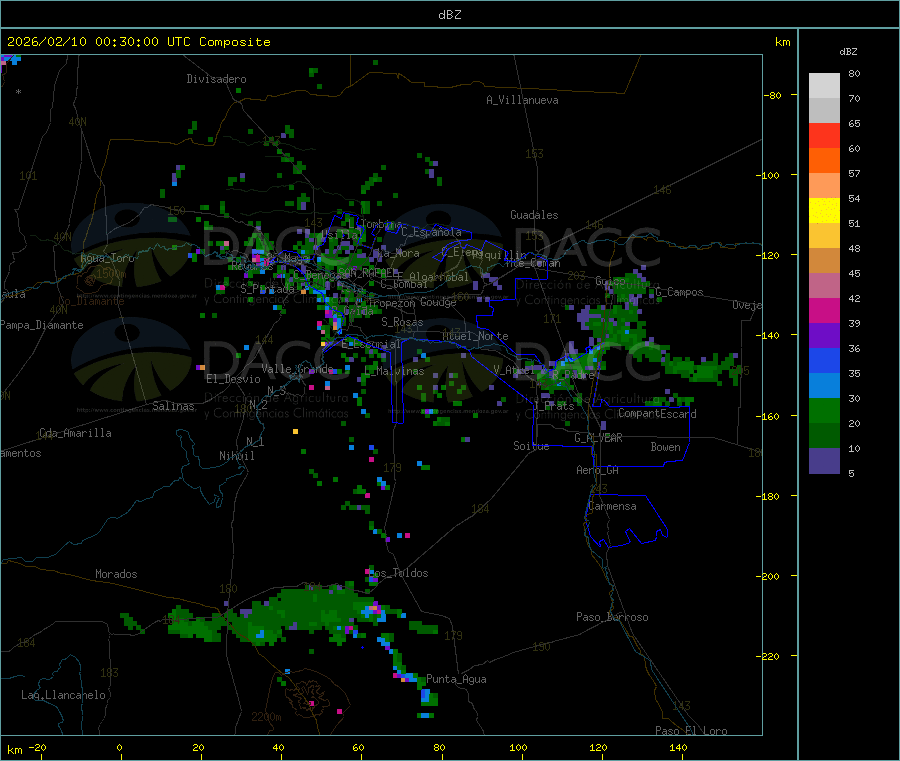This screenshot has width=900, height=761.
Task: Click the '-80' tick on vertical axis
Action: (772, 95)
